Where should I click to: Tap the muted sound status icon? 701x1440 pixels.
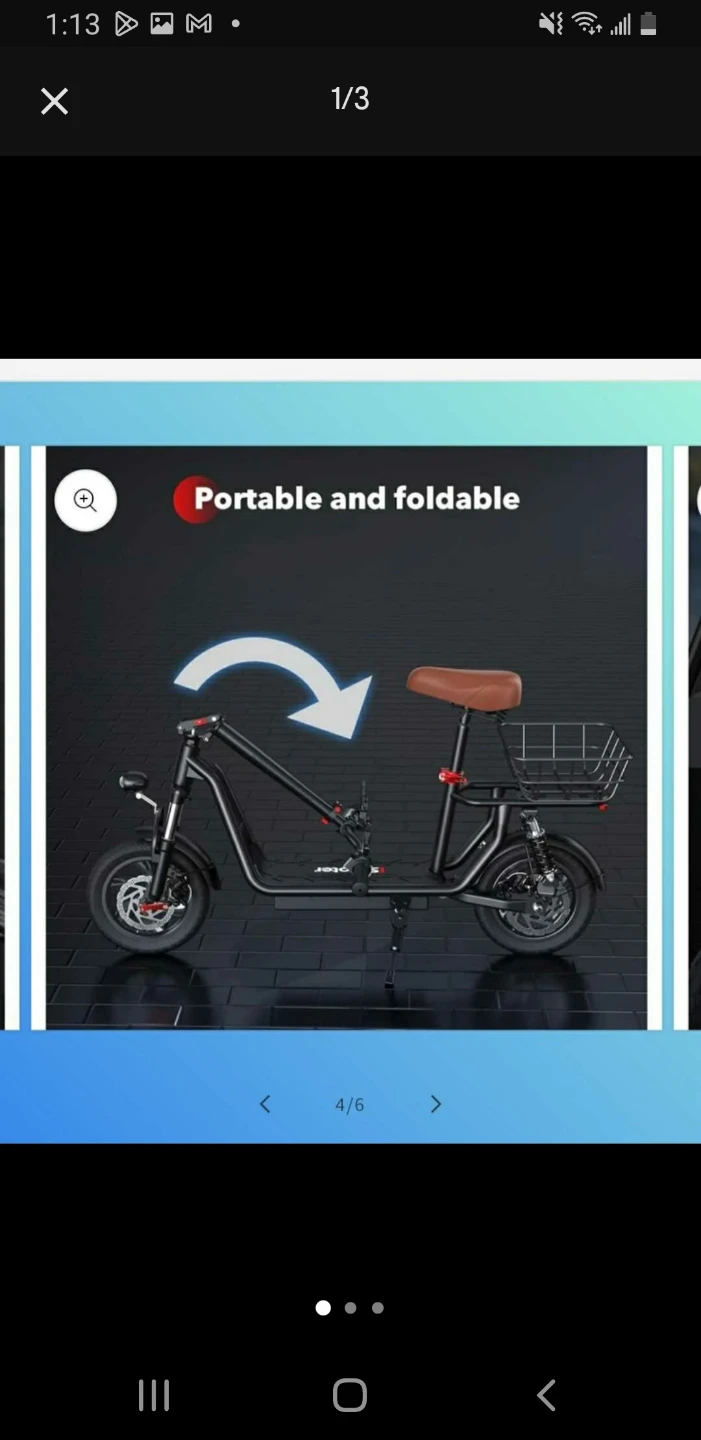[x=551, y=24]
